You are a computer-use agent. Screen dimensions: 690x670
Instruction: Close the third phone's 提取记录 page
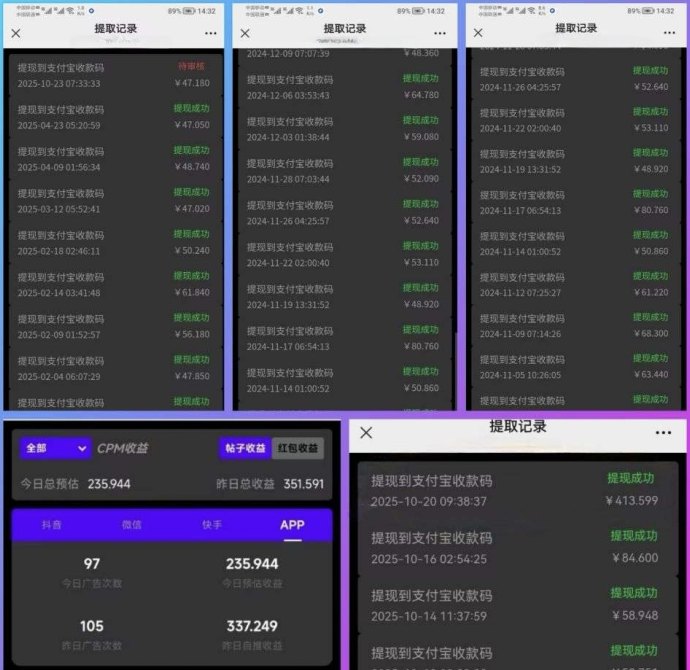pos(478,33)
